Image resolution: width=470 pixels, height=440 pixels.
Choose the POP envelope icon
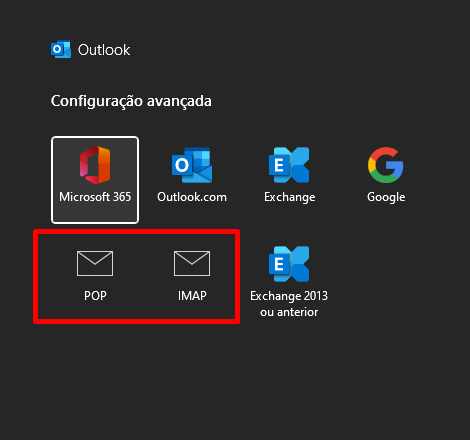point(95,263)
